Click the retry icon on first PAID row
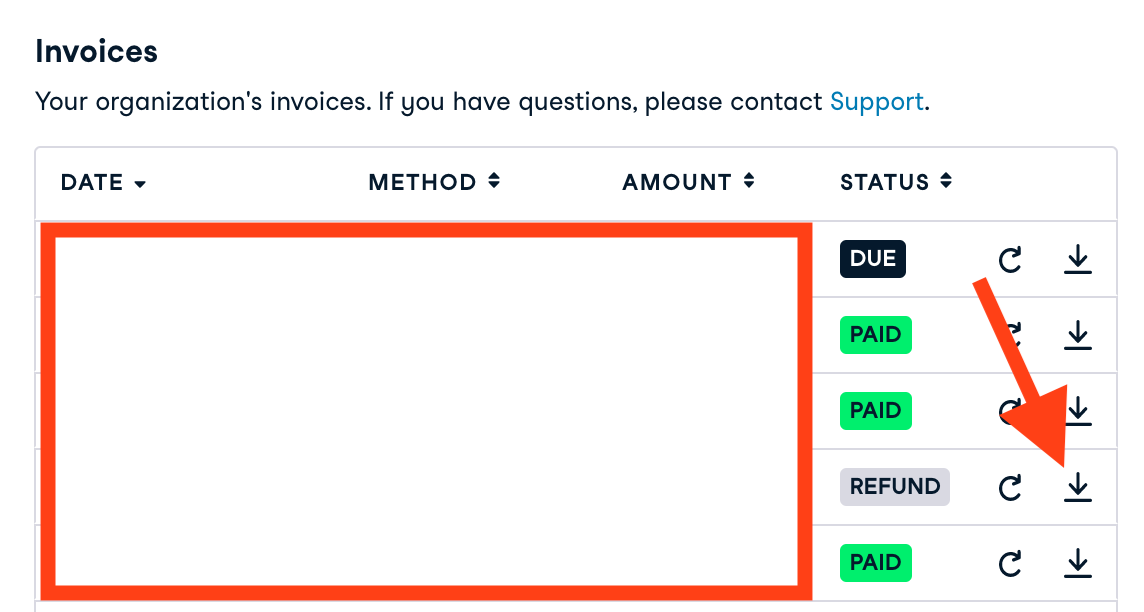The height and width of the screenshot is (612, 1144). tap(1013, 335)
